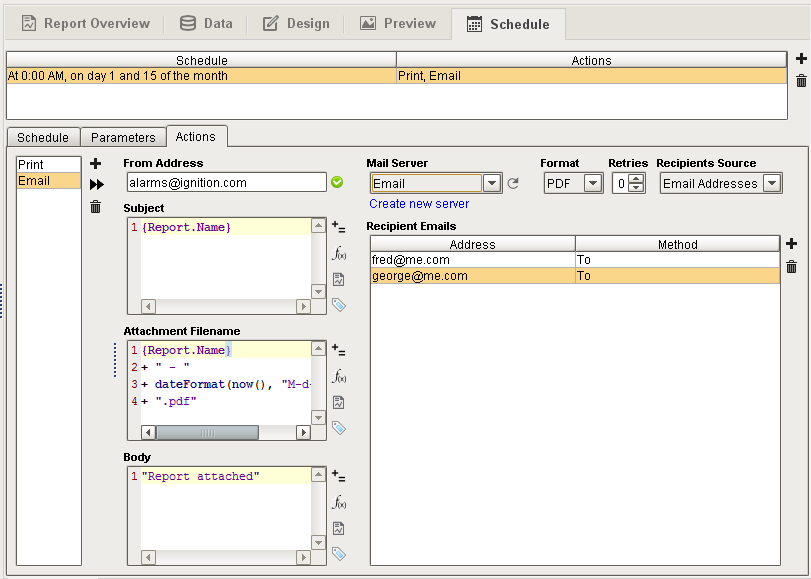
Task: Open the Parameters tab
Action: 123,137
